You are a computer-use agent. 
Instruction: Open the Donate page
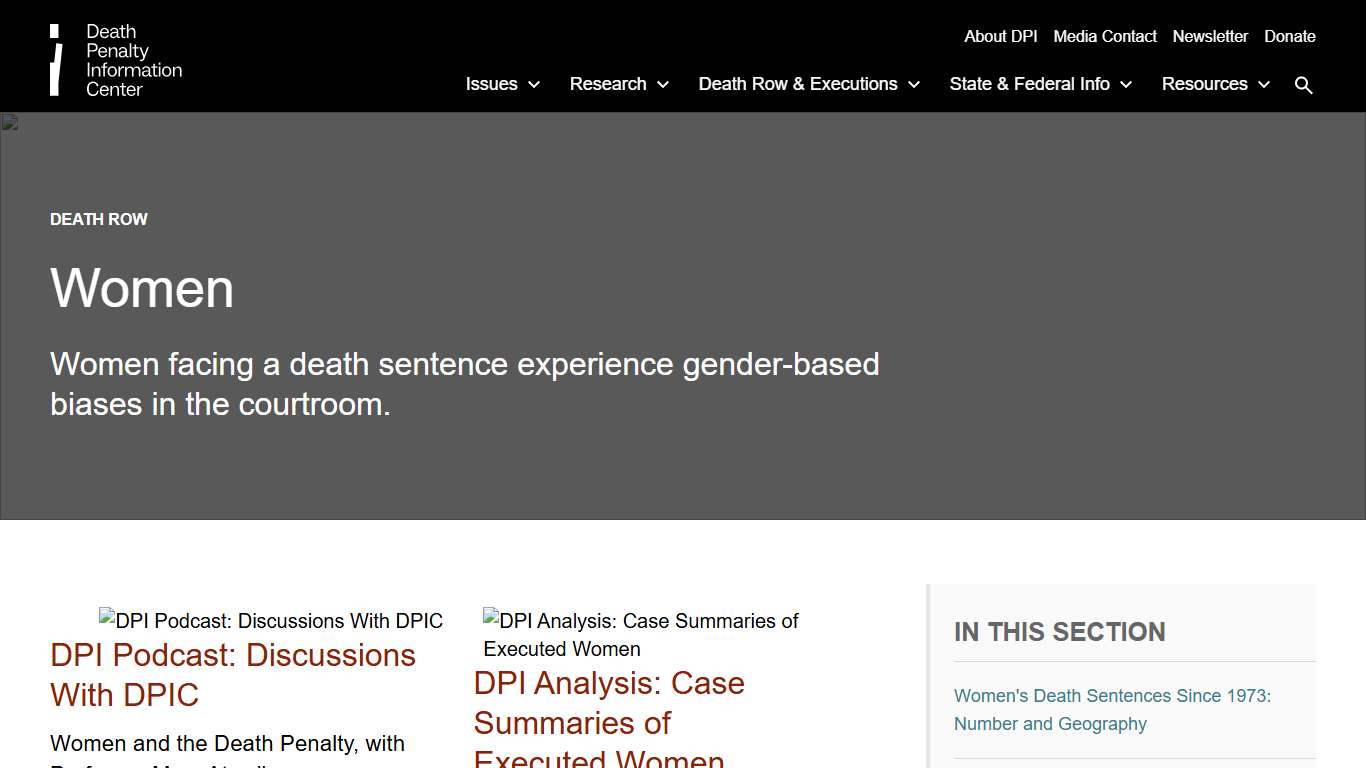tap(1289, 36)
